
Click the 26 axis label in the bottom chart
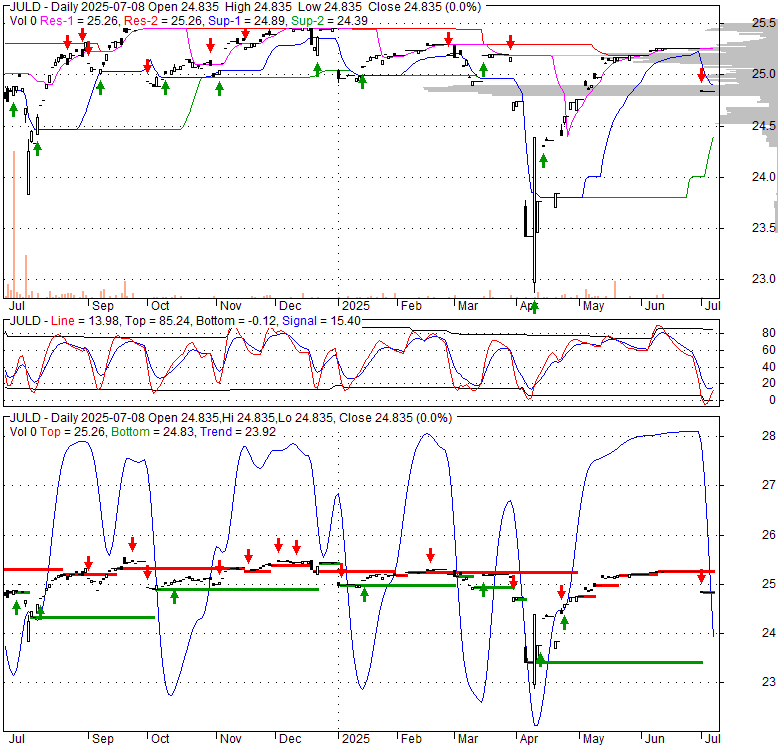(769, 535)
